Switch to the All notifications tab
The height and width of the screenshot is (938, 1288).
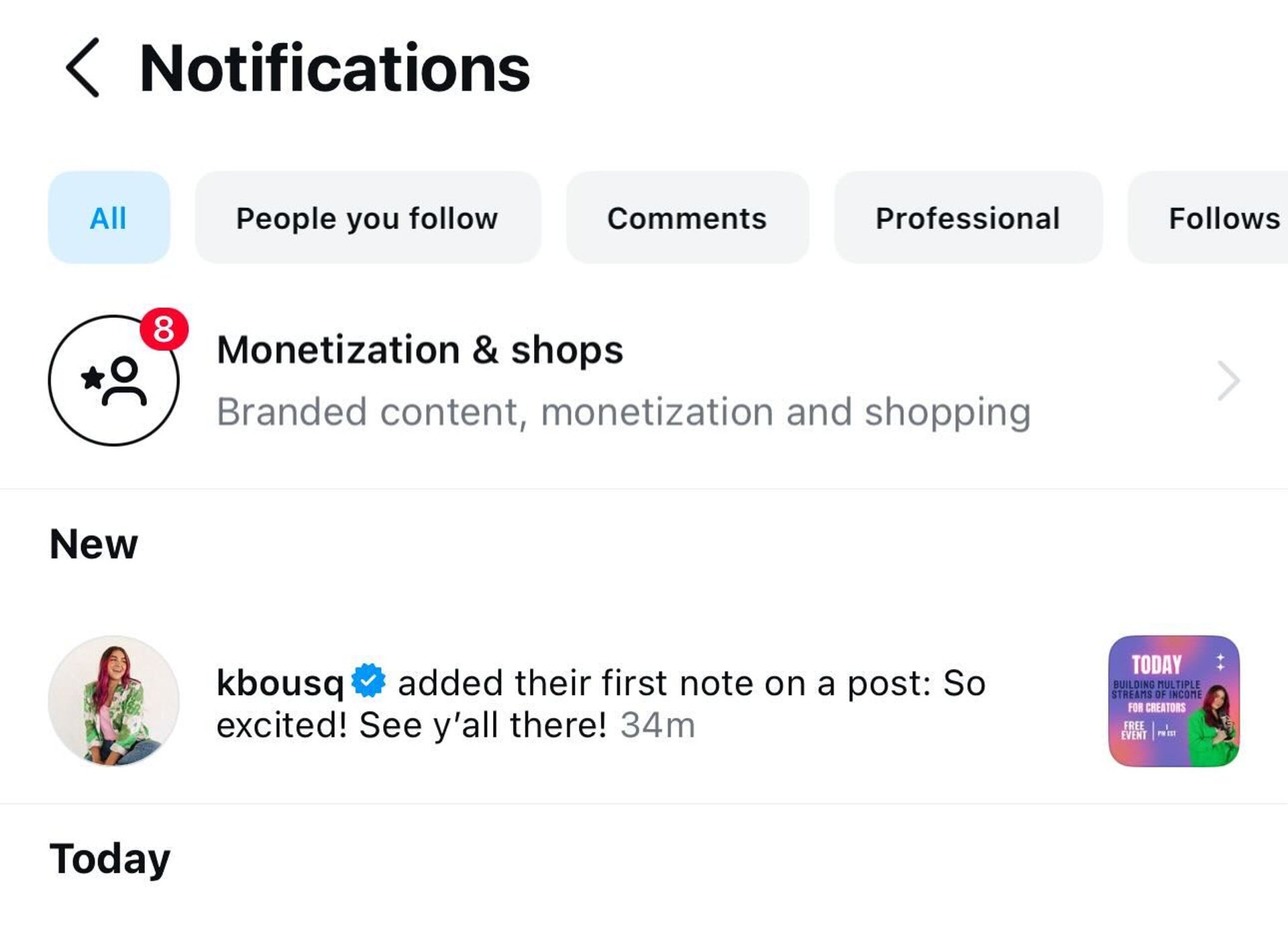(109, 217)
